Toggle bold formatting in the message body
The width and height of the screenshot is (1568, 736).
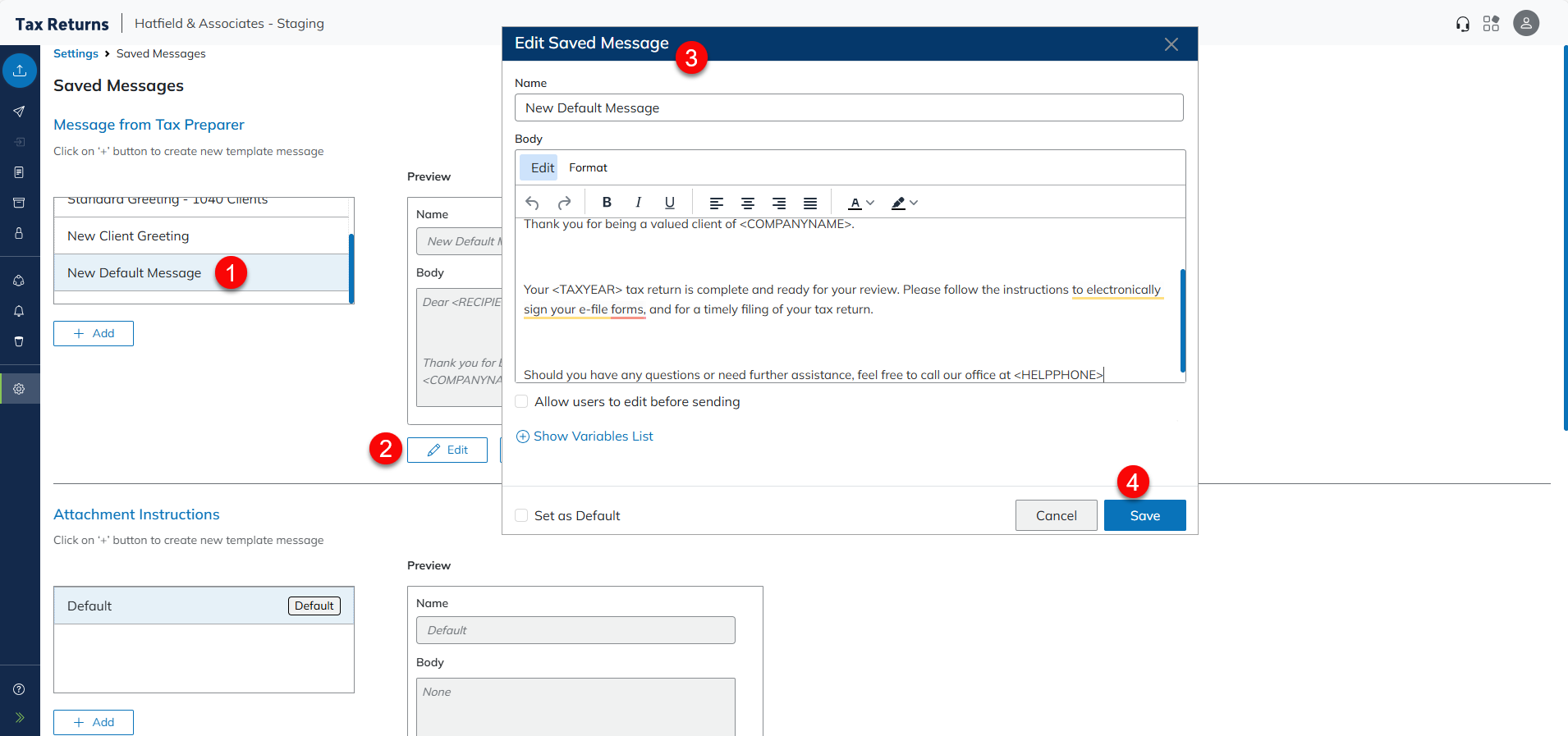click(x=607, y=203)
